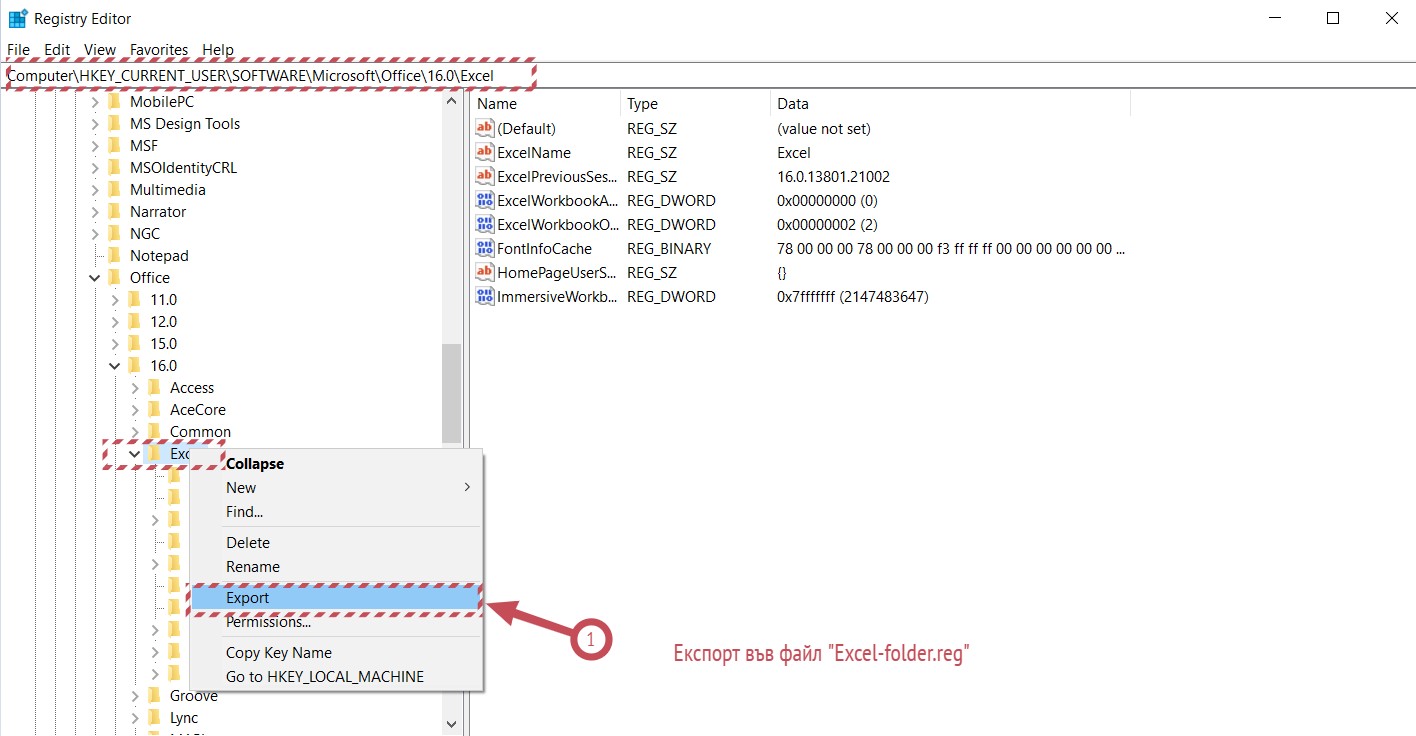Click the ExcelWorkbookO... DWORD icon

coord(485,224)
